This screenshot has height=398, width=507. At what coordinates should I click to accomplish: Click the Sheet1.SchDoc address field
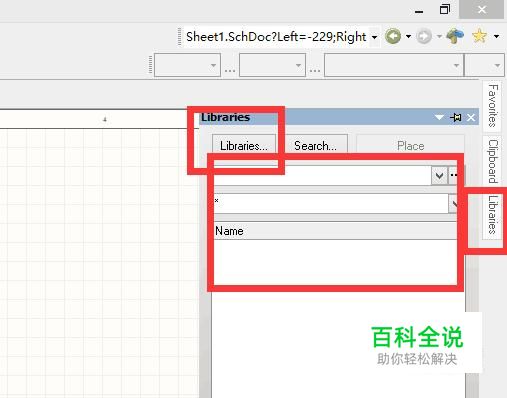[x=276, y=36]
